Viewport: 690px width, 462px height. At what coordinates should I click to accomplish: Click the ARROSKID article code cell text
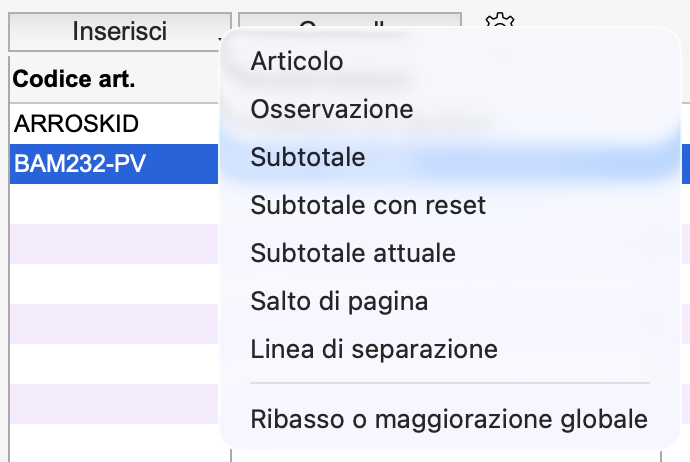[76, 124]
